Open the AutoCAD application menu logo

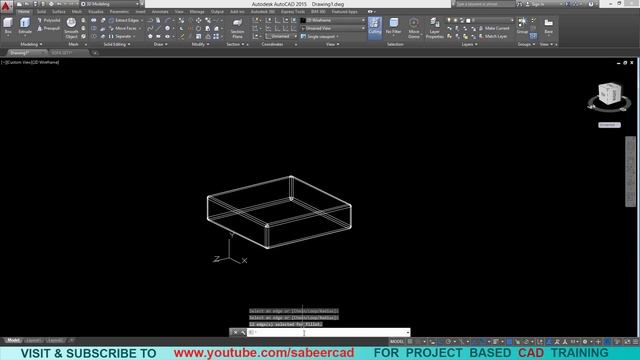point(6,7)
